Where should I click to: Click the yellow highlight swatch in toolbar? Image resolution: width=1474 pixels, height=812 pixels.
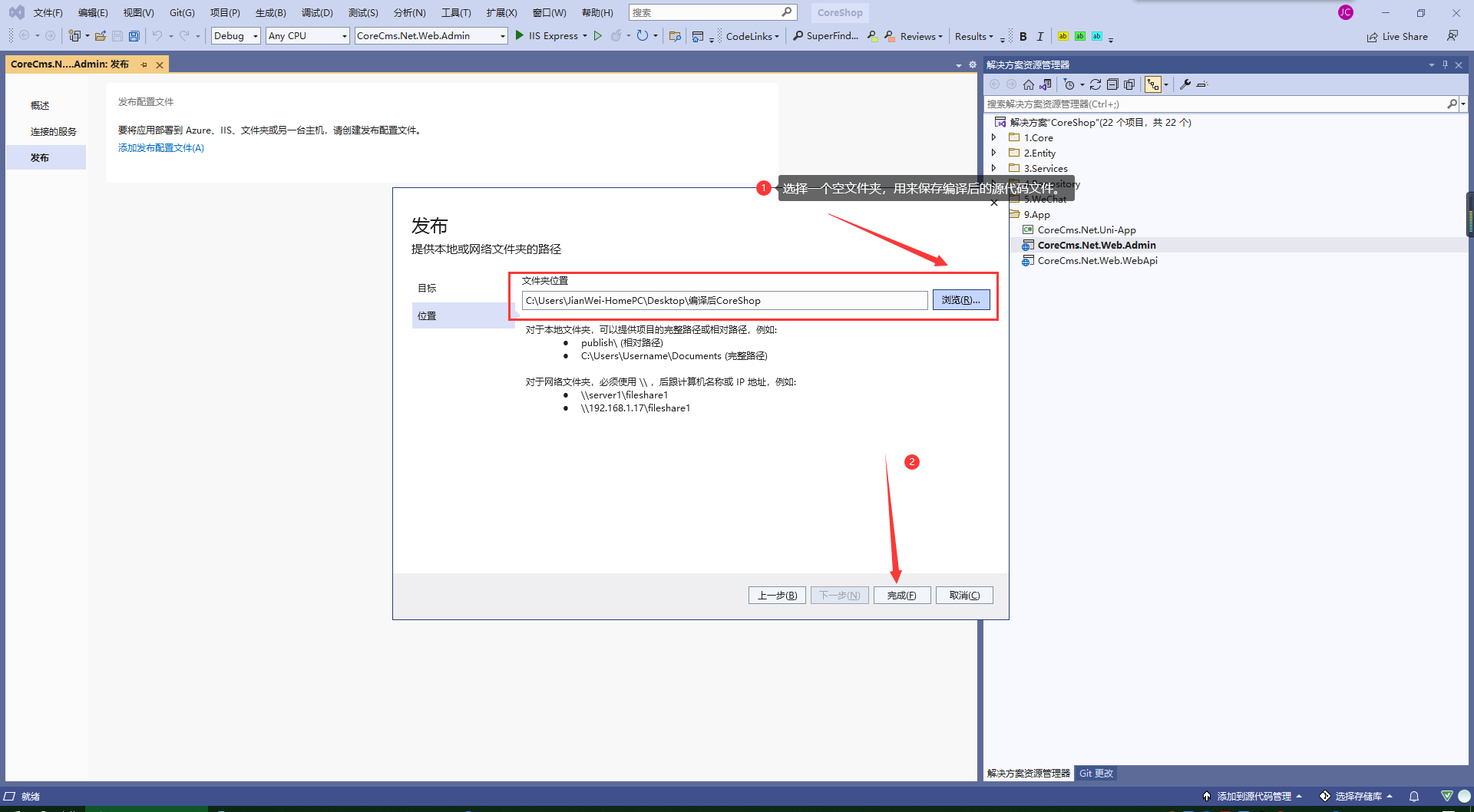[x=1063, y=36]
